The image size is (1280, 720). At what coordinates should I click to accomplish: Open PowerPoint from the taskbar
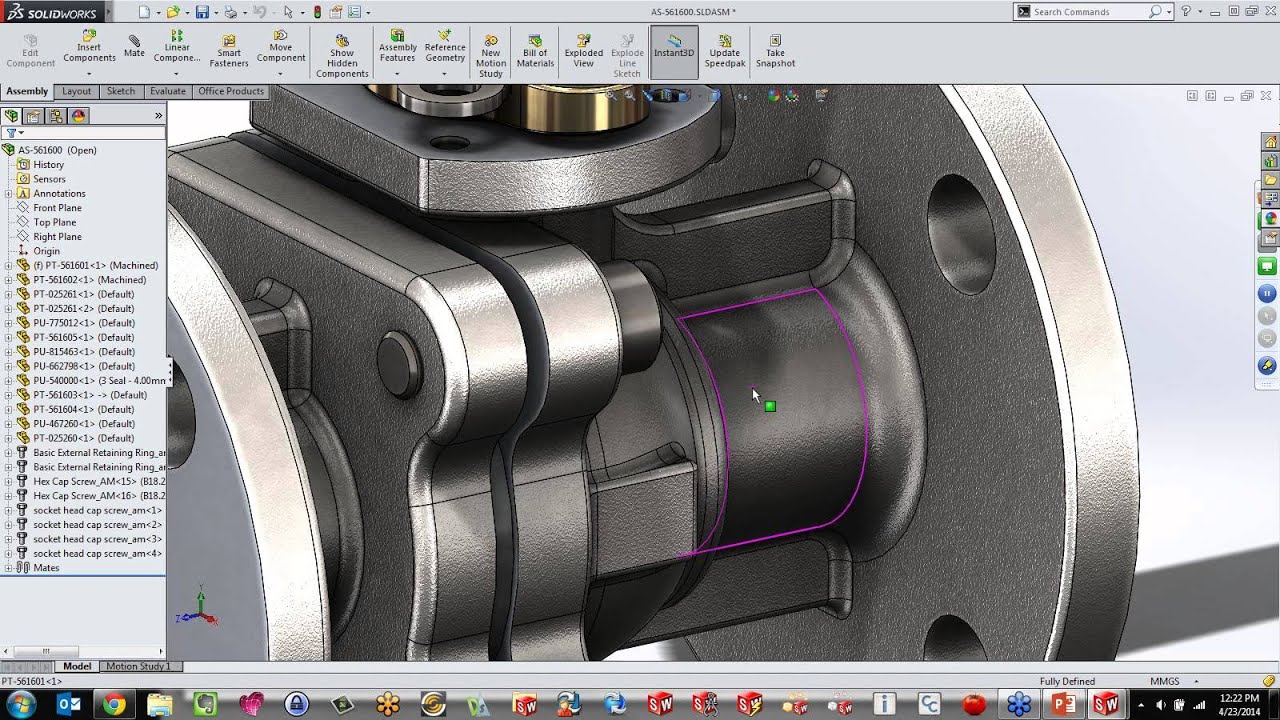tap(1063, 705)
